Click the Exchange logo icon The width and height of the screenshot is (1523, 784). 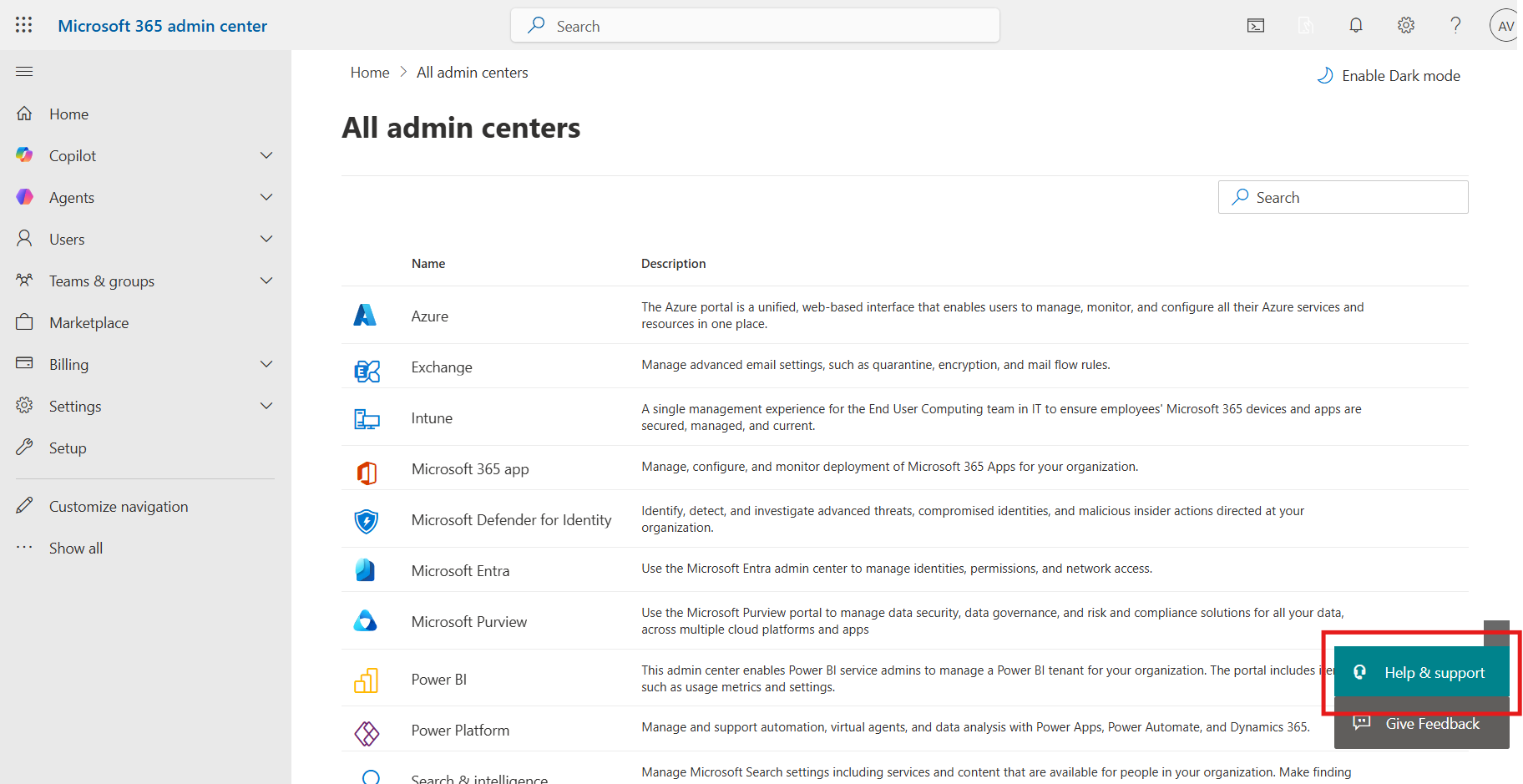pyautogui.click(x=367, y=371)
